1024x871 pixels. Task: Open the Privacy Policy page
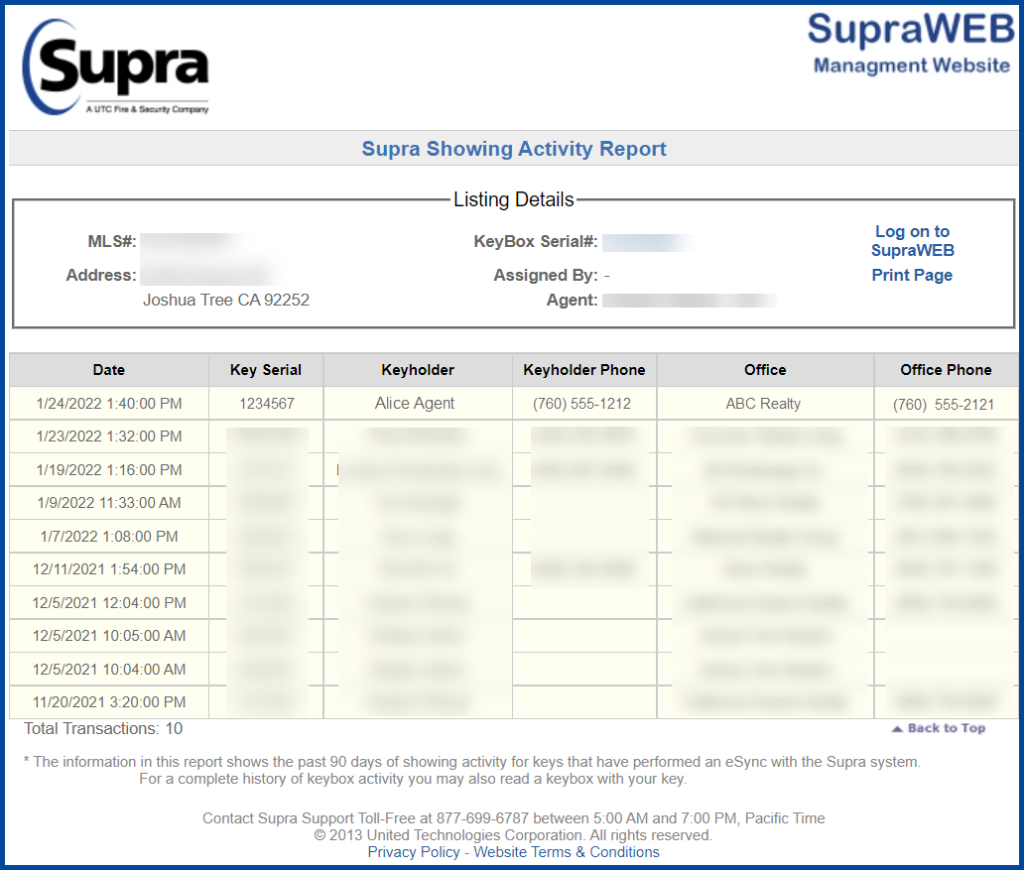[413, 852]
